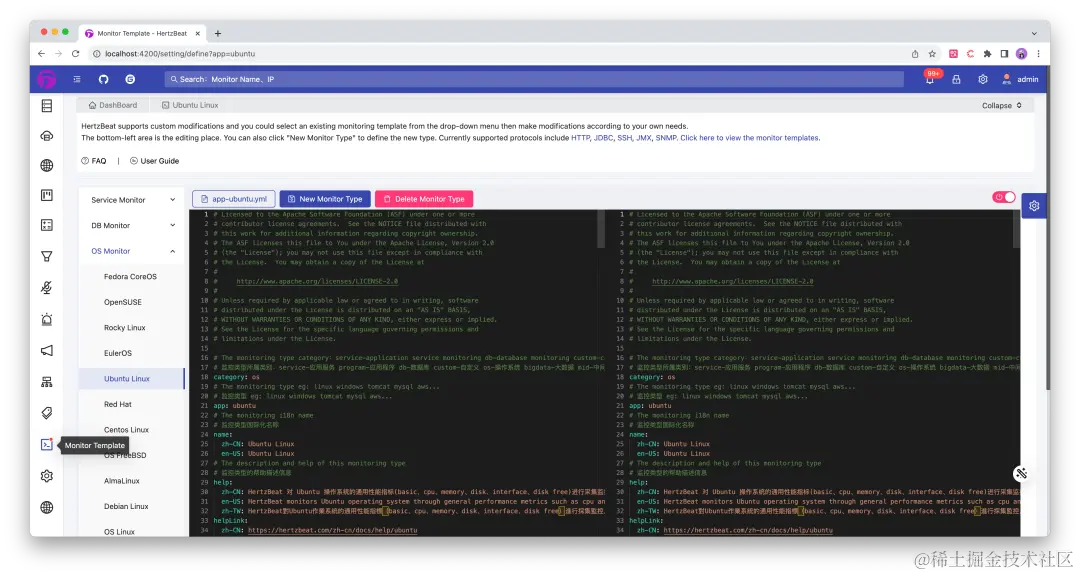Click the New Monitor Type button
Screen dimensions: 1080x576
point(324,199)
